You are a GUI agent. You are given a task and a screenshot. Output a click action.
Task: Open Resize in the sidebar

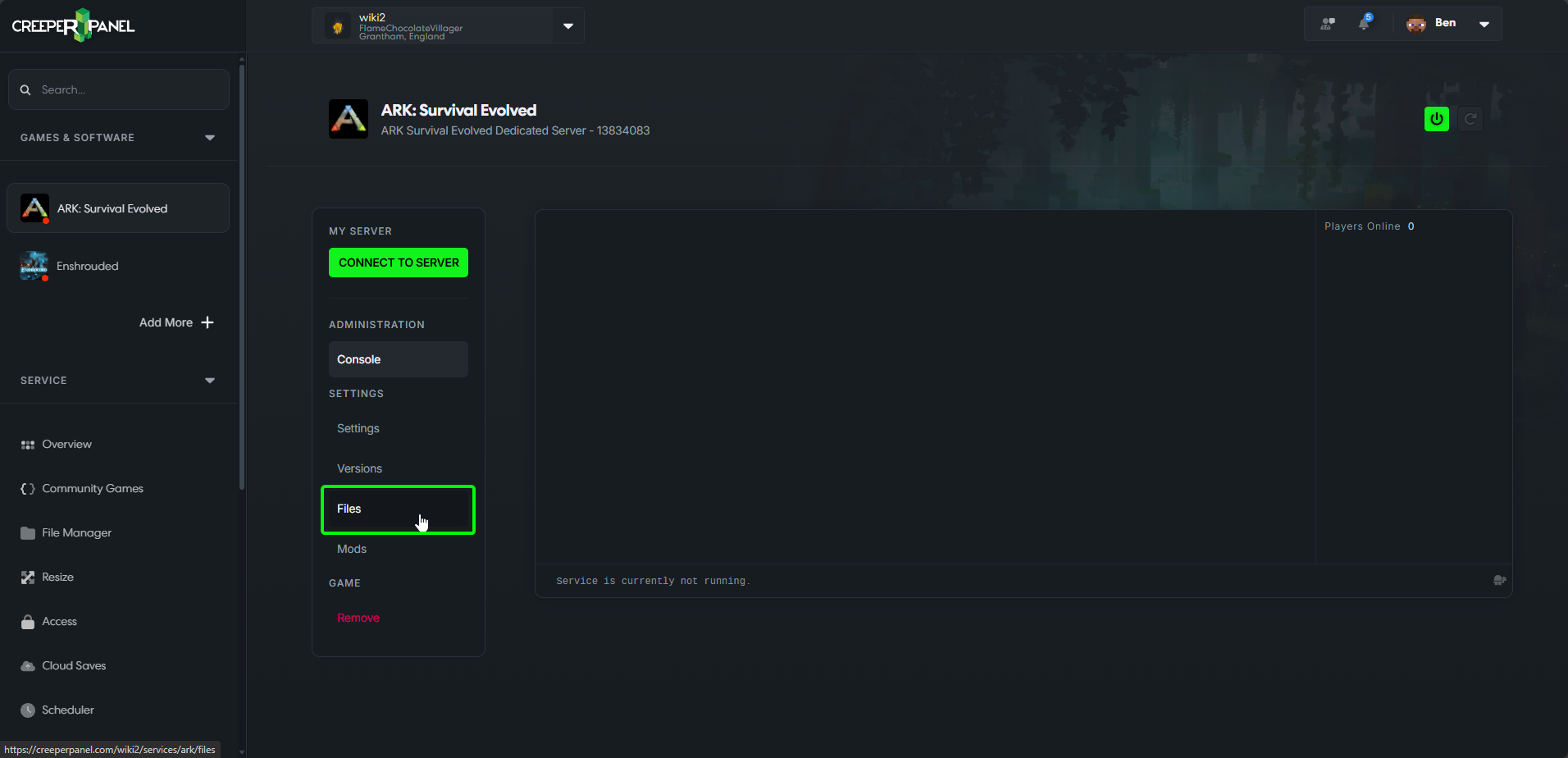[x=57, y=578]
